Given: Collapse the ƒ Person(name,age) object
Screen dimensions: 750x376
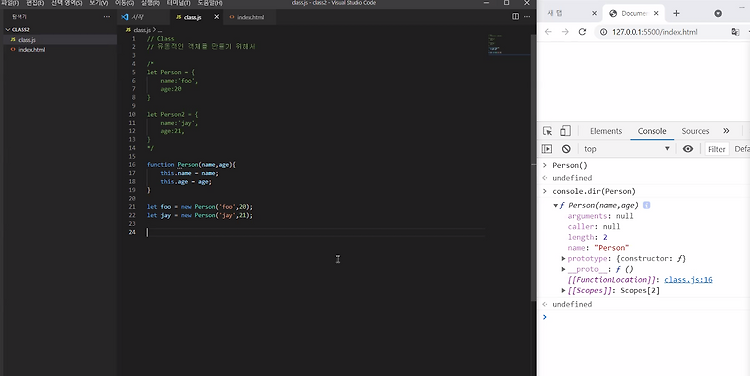Looking at the screenshot, I should point(555,206).
